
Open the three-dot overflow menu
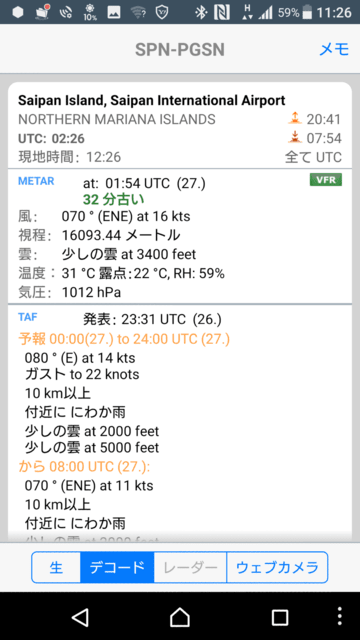[x=340, y=616]
